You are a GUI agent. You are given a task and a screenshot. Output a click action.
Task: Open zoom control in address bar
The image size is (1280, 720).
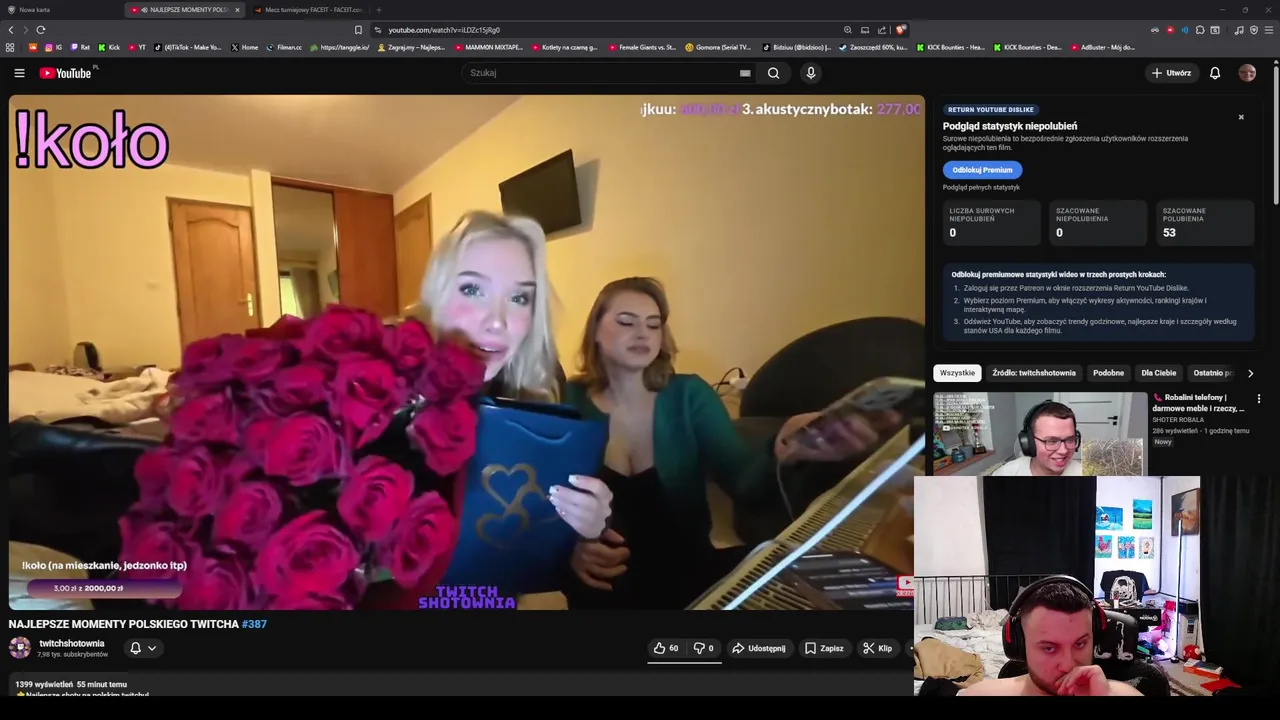[848, 30]
